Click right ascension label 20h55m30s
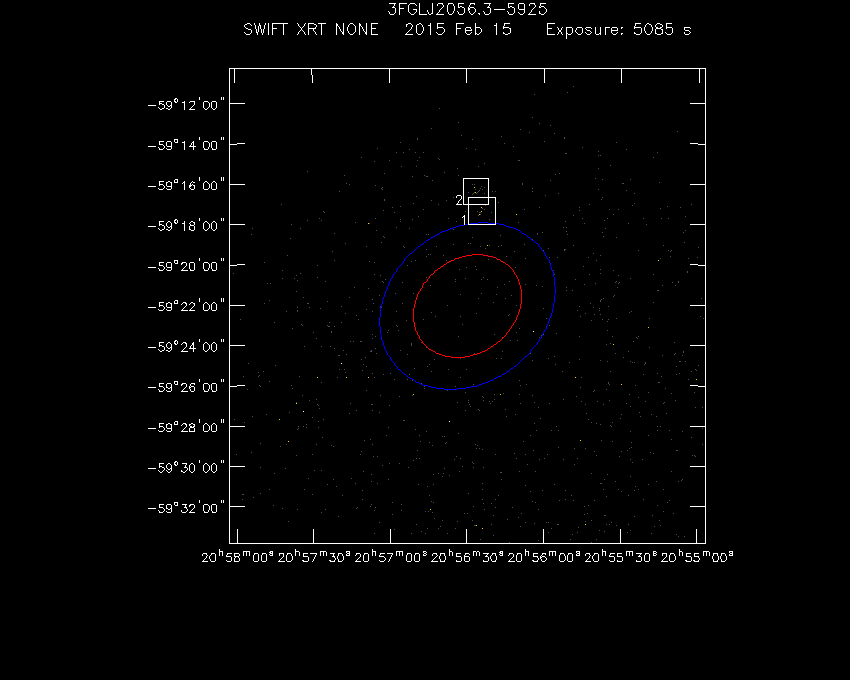The image size is (850, 680). [621, 557]
